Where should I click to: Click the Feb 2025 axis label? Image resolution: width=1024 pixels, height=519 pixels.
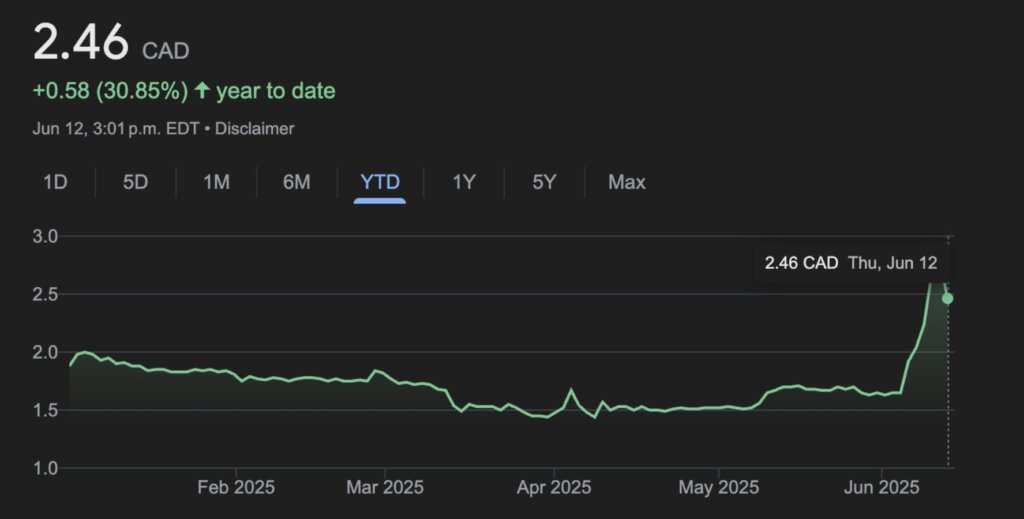(x=236, y=487)
